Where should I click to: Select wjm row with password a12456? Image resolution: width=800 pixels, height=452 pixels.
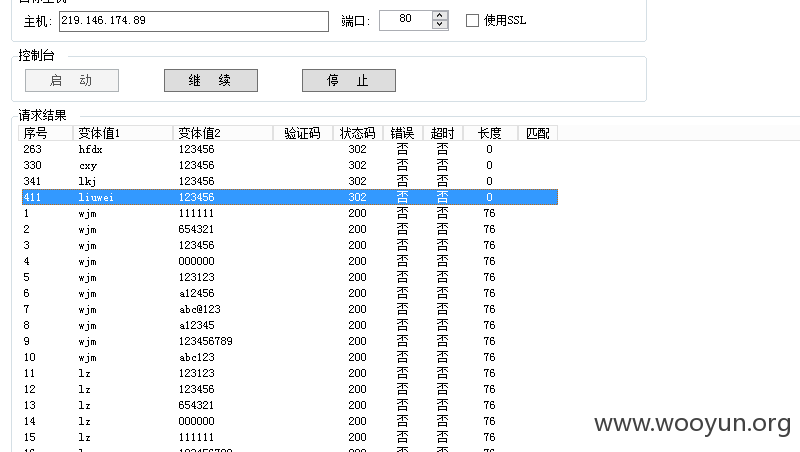tap(290, 293)
